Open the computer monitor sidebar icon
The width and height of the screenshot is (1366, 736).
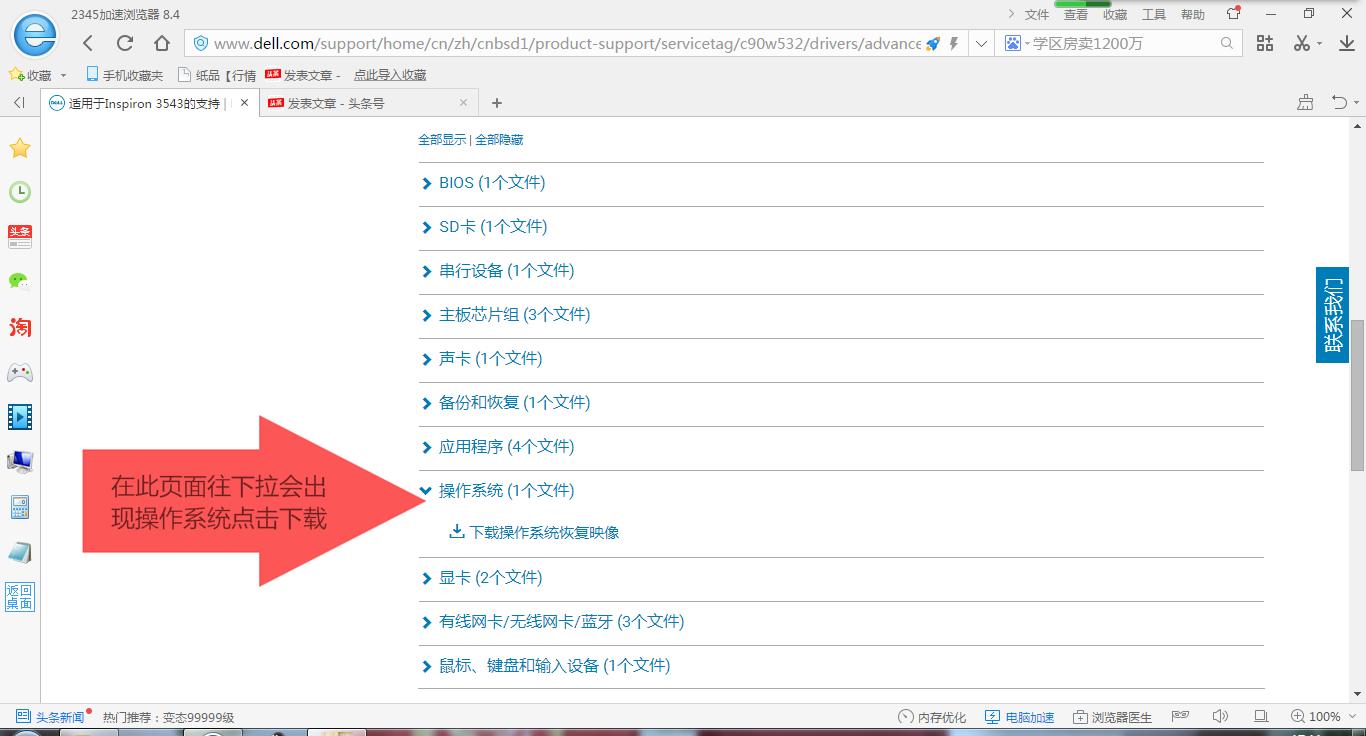coord(20,461)
